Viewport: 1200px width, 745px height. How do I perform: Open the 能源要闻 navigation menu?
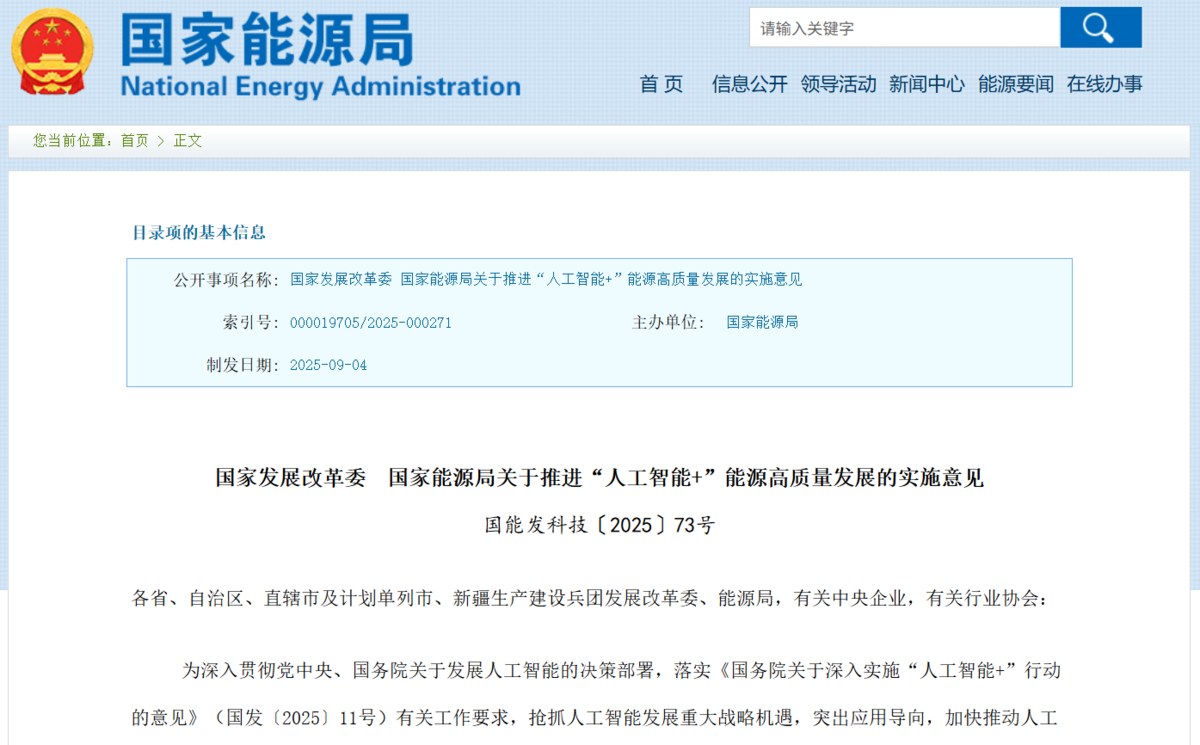(1016, 84)
